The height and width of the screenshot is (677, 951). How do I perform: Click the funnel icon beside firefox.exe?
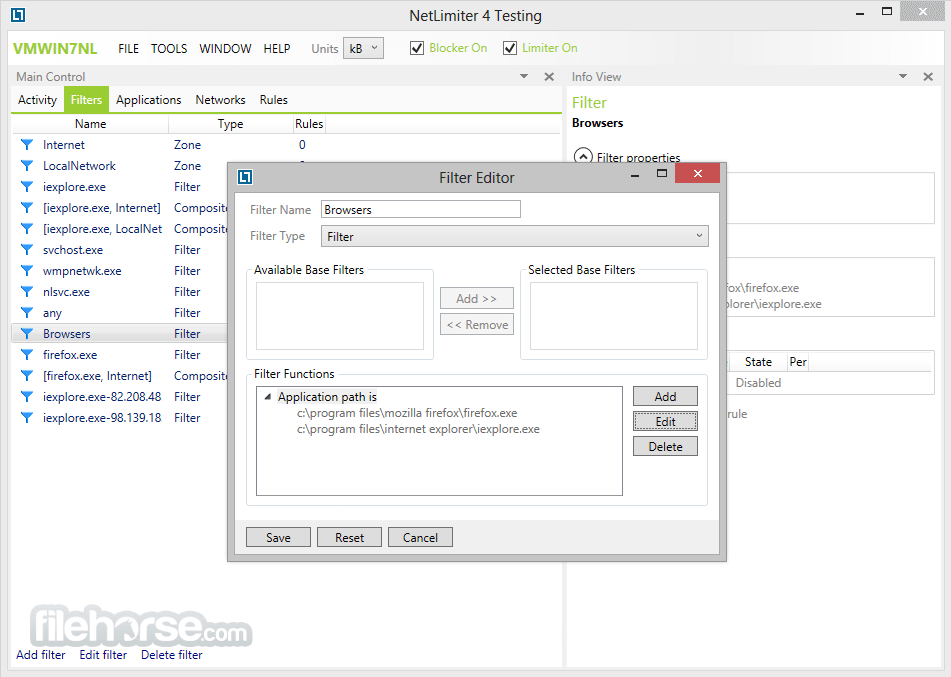pos(27,354)
